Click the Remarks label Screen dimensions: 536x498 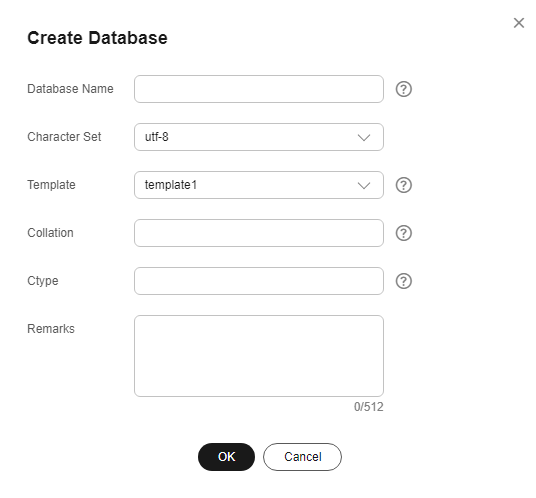tap(51, 329)
